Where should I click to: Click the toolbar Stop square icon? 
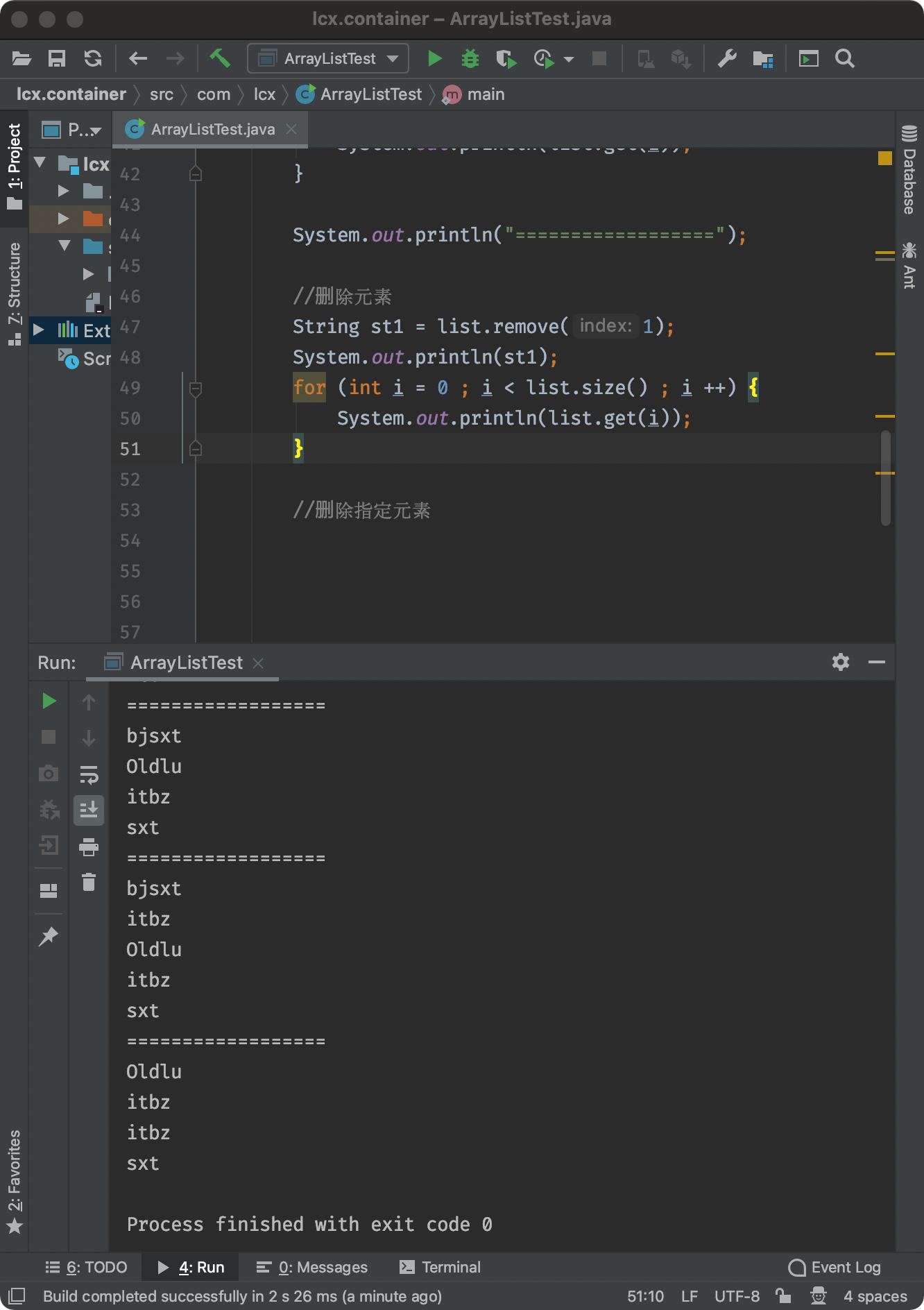pos(599,58)
